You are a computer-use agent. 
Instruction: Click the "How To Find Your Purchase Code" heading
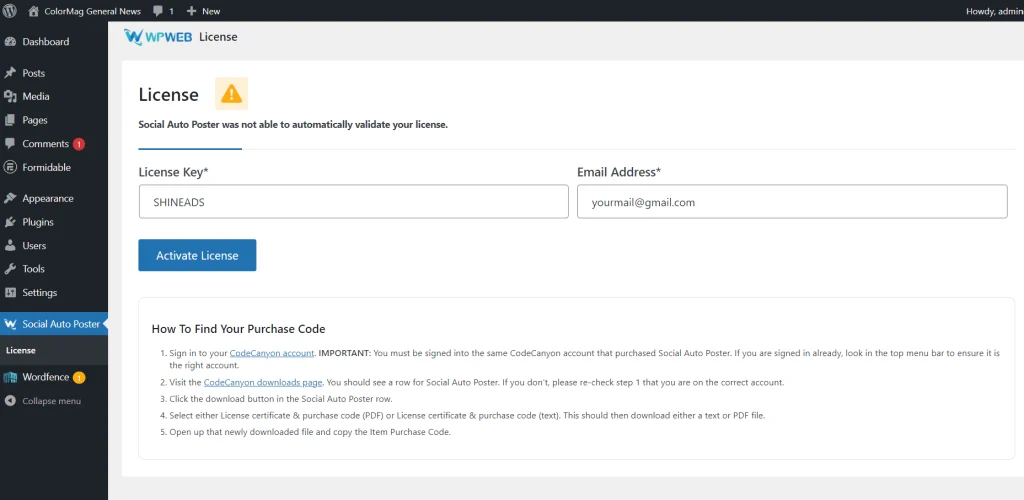pyautogui.click(x=238, y=329)
